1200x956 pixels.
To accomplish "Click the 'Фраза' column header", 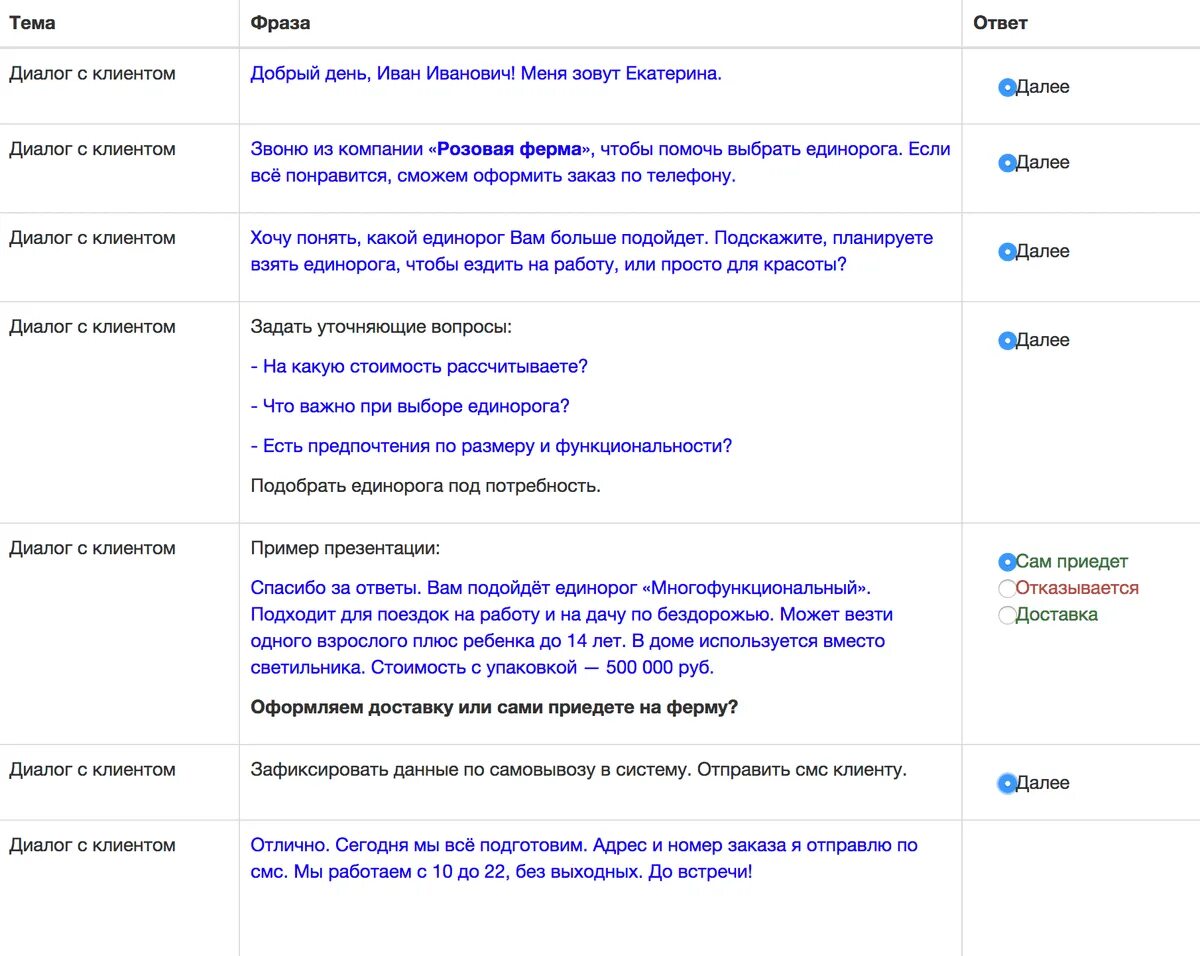I will tap(280, 22).
